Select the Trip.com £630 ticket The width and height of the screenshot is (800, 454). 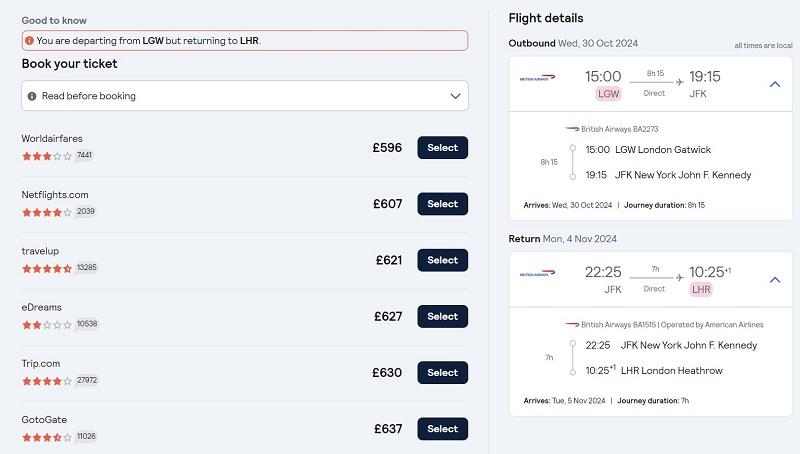(442, 372)
